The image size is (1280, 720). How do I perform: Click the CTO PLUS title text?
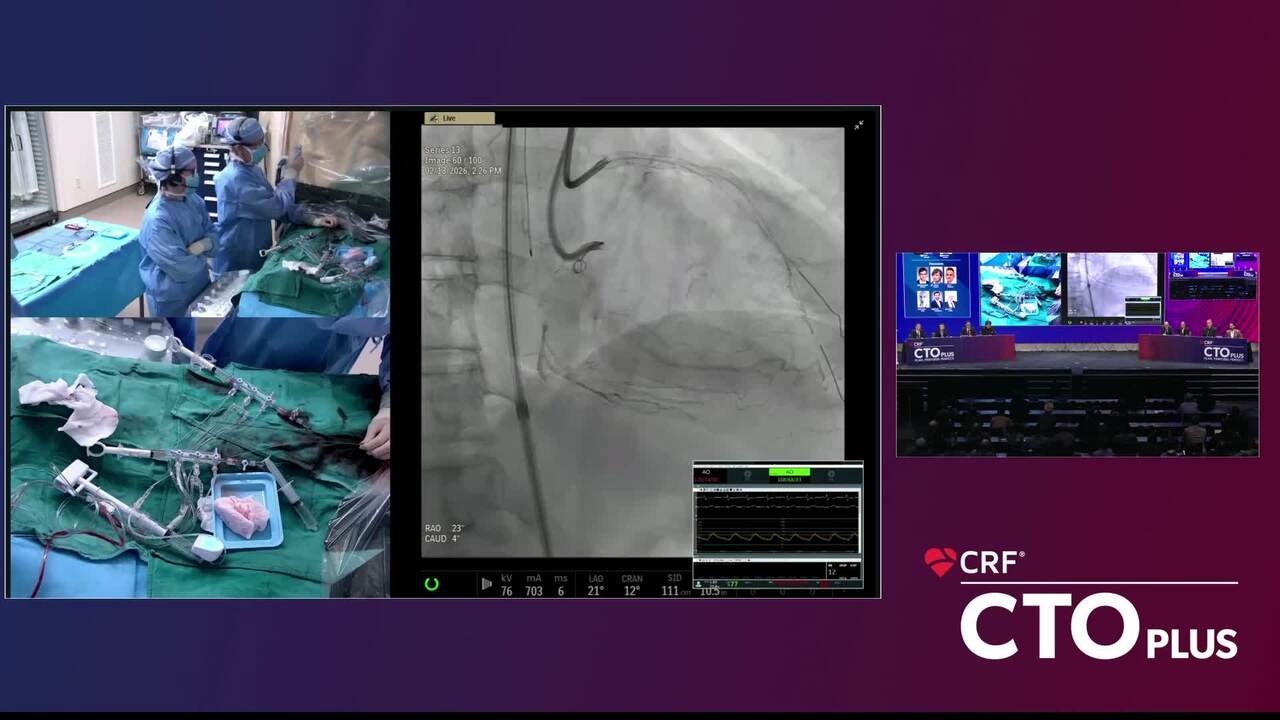tap(1098, 627)
